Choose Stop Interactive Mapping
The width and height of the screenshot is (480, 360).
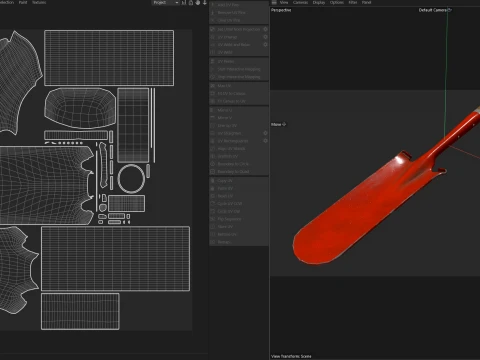(x=239, y=77)
